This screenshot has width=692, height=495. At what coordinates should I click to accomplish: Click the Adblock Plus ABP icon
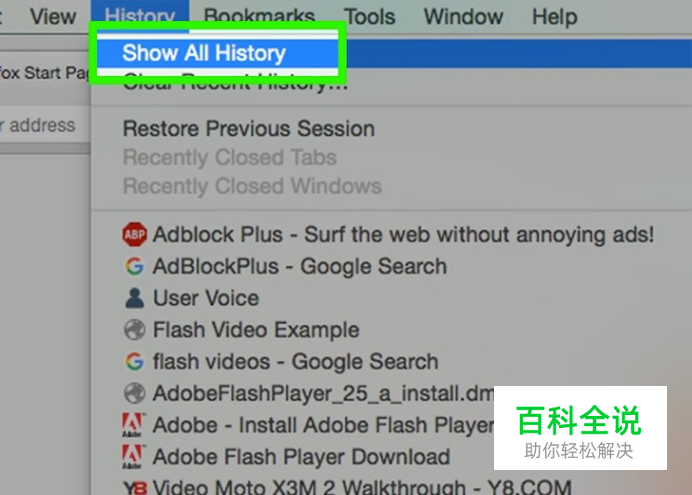[x=134, y=234]
